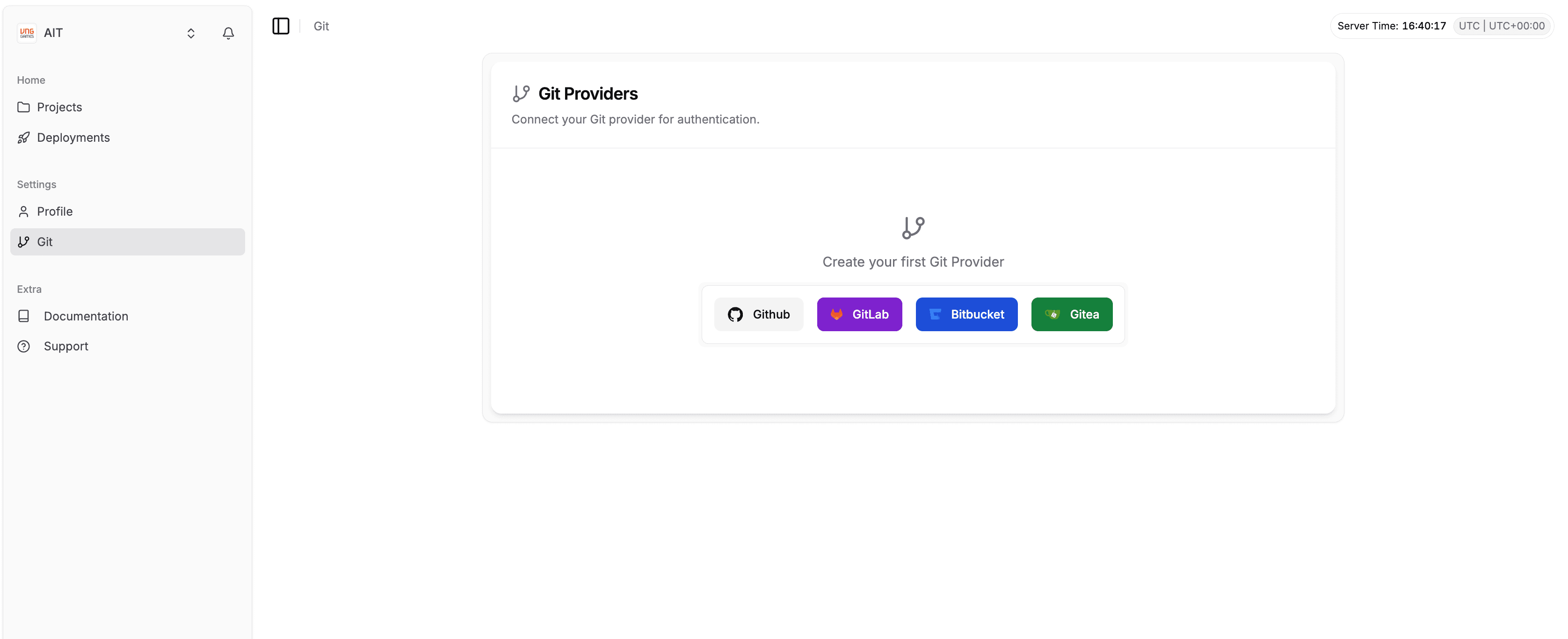
Task: Switch to the Git page via breadcrumb
Action: [321, 26]
